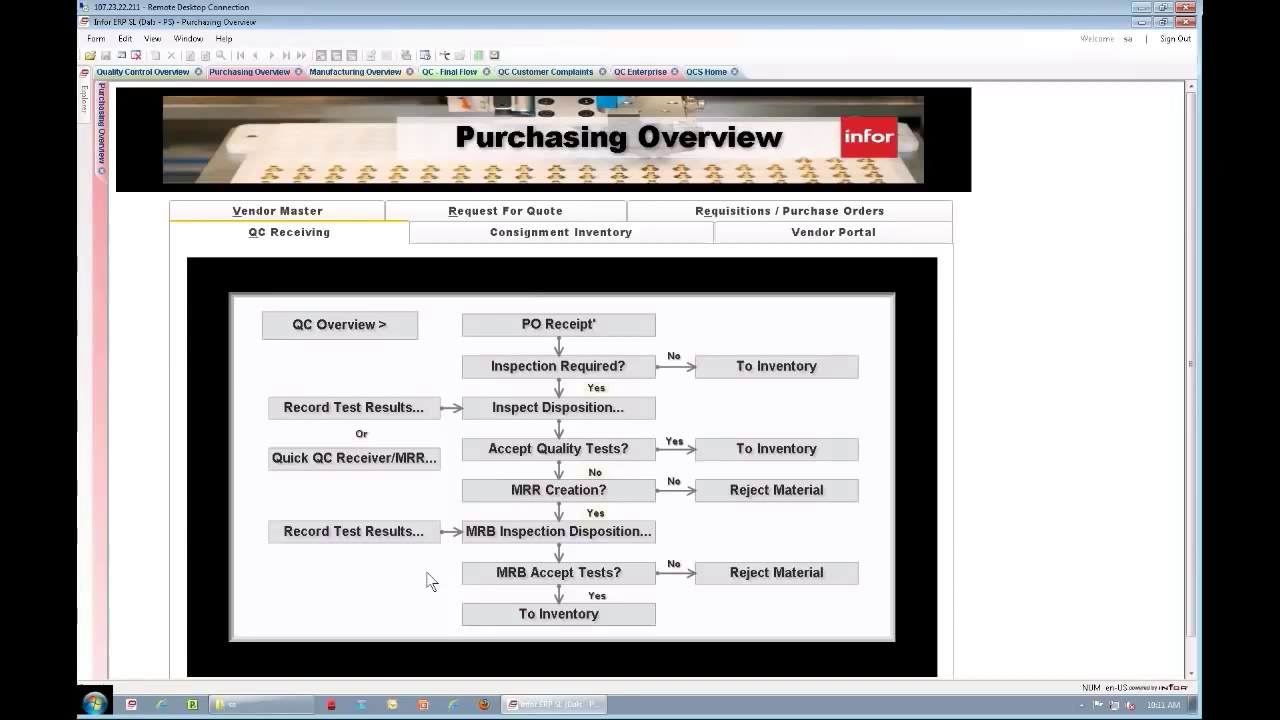Click the vertical scrollbar up arrow
1280x720 pixels.
pyautogui.click(x=1190, y=88)
